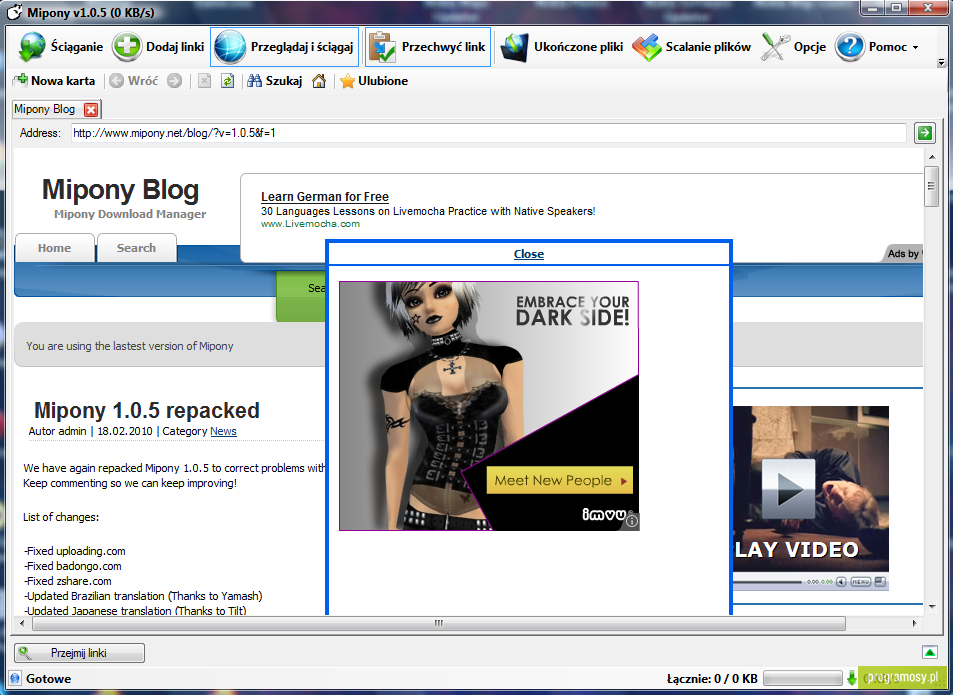This screenshot has height=695, width=953.
Task: Click the horizontal scrollbar thumb
Action: [439, 623]
